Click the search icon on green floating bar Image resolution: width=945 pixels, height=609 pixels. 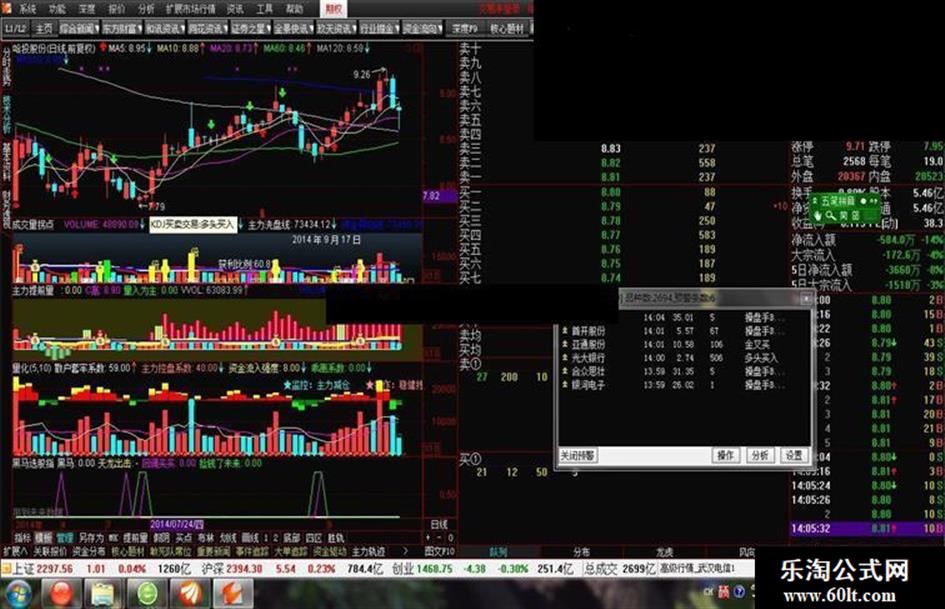(830, 215)
